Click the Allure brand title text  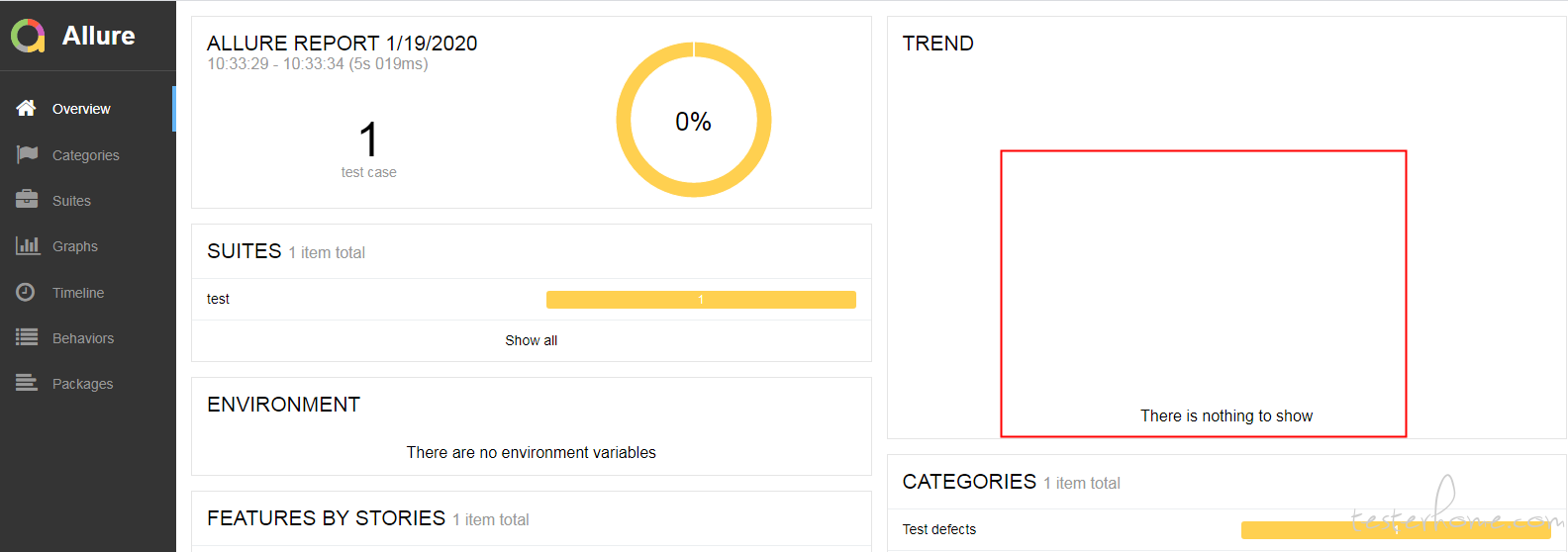pyautogui.click(x=99, y=36)
